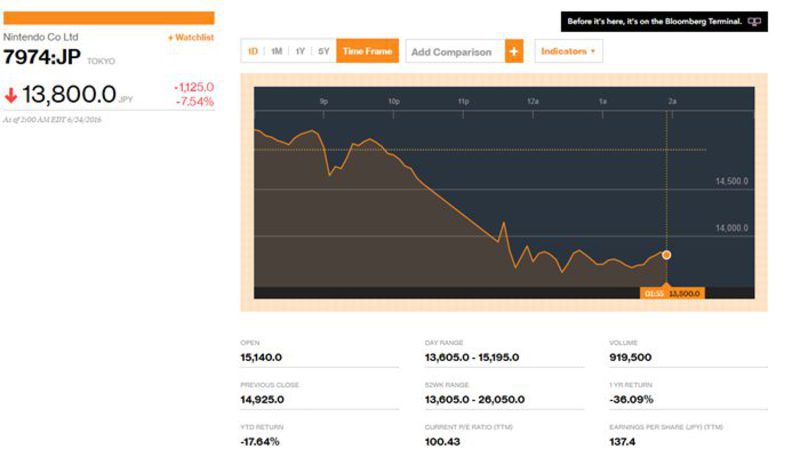Open the Indicators dropdown
Screen dimensions: 800x449
coord(568,51)
